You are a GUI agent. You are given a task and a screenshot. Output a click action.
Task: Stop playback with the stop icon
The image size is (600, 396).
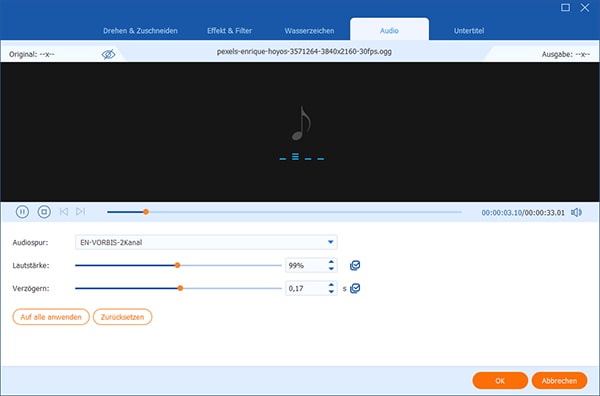click(44, 212)
